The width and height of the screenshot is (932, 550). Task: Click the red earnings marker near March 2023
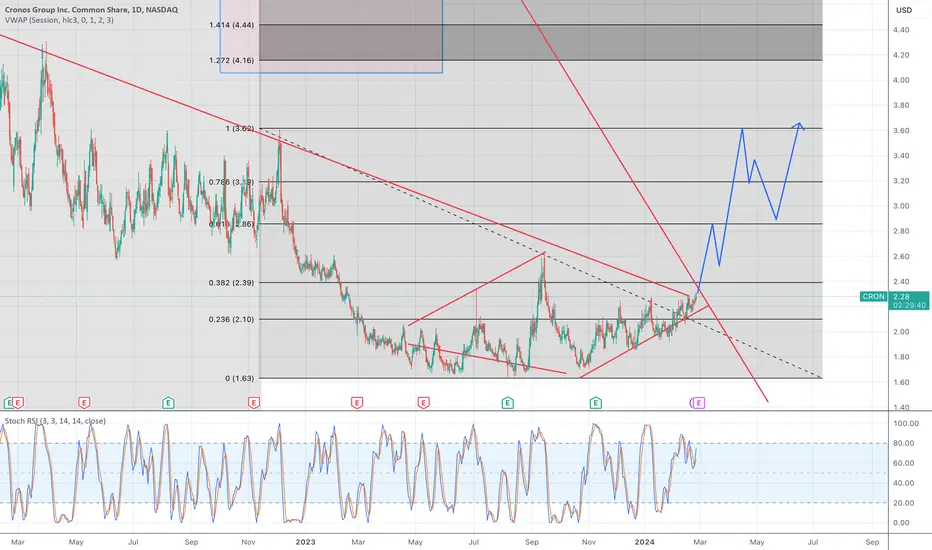point(357,403)
